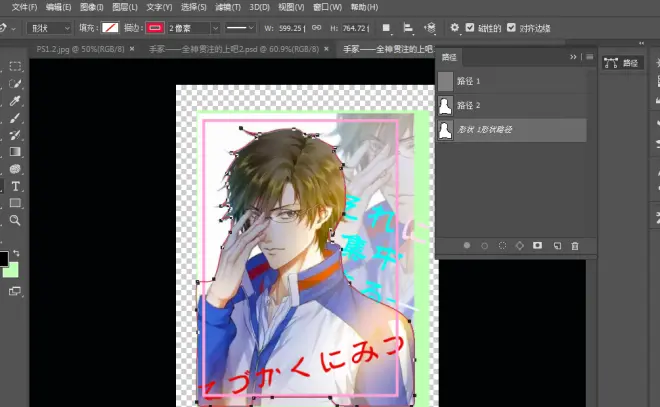Screen dimensions: 660x407
Task: Open the collapsed 路径 panel icon
Action: [x=621, y=63]
